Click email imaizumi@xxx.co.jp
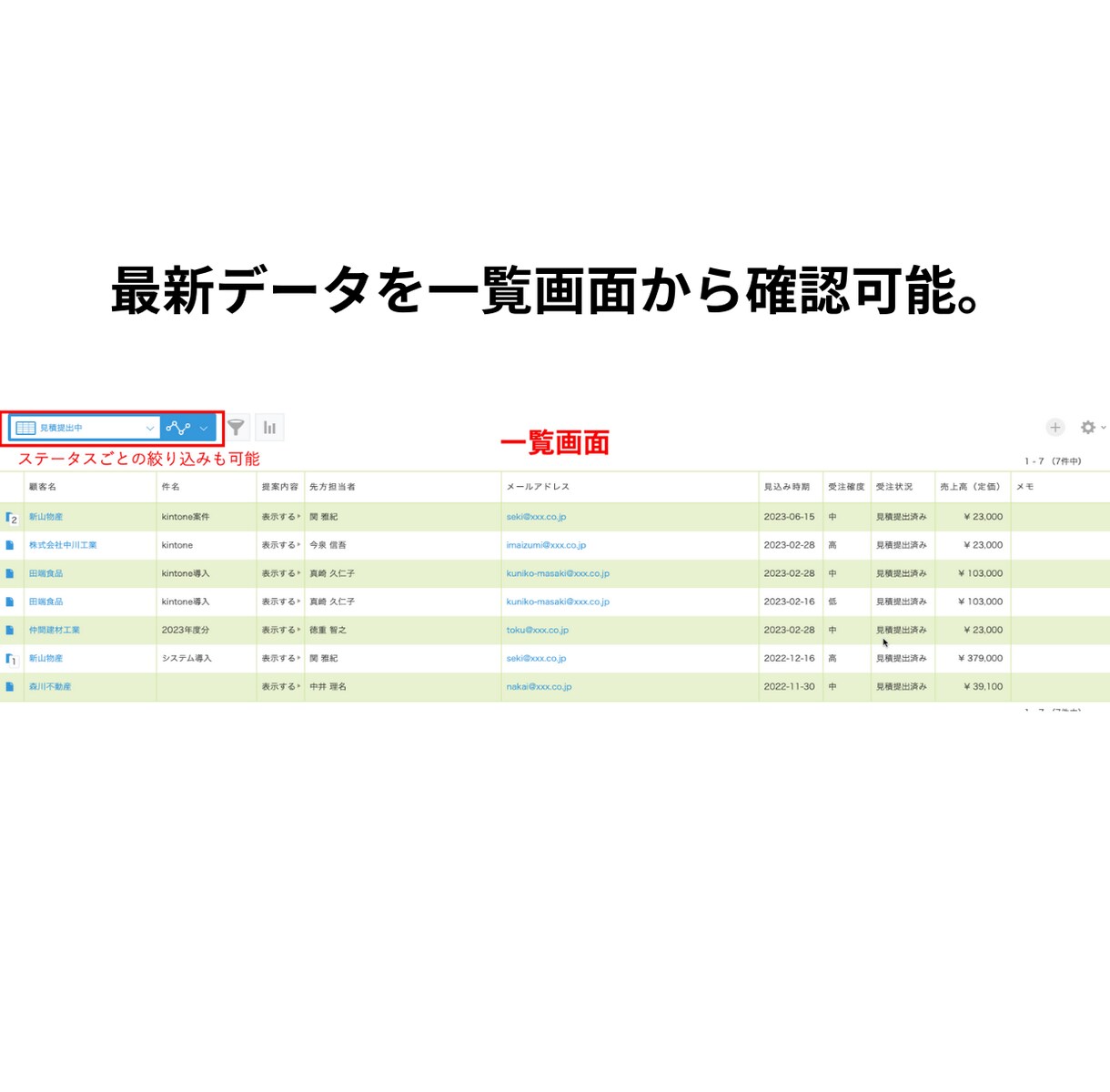The width and height of the screenshot is (1110, 1092). [546, 545]
